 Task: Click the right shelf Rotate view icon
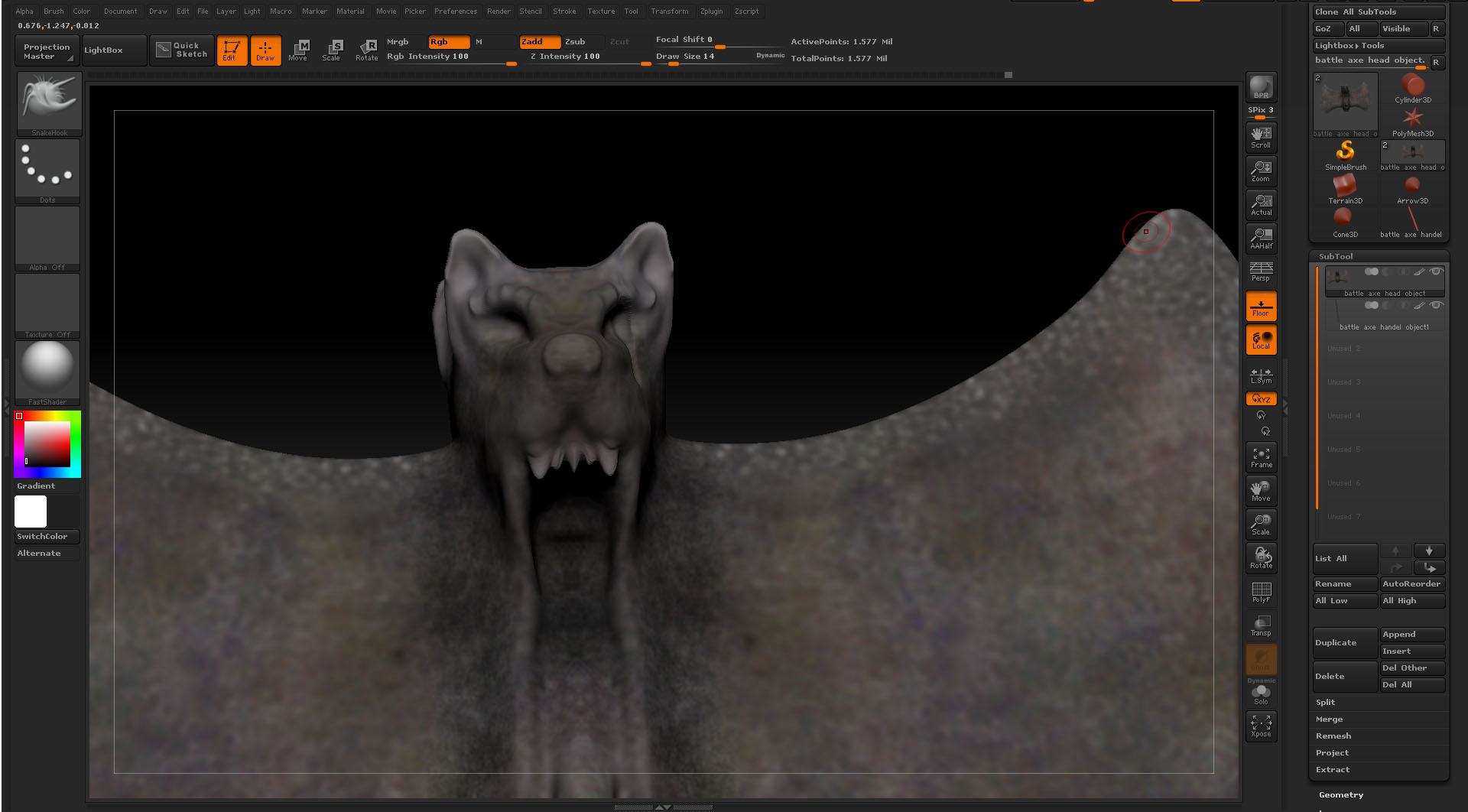coord(1261,558)
